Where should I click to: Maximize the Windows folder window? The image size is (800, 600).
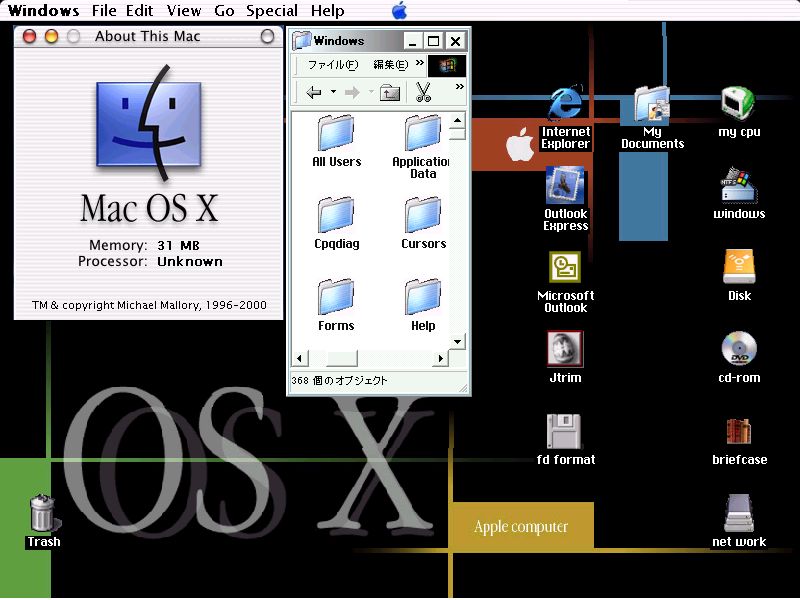433,41
